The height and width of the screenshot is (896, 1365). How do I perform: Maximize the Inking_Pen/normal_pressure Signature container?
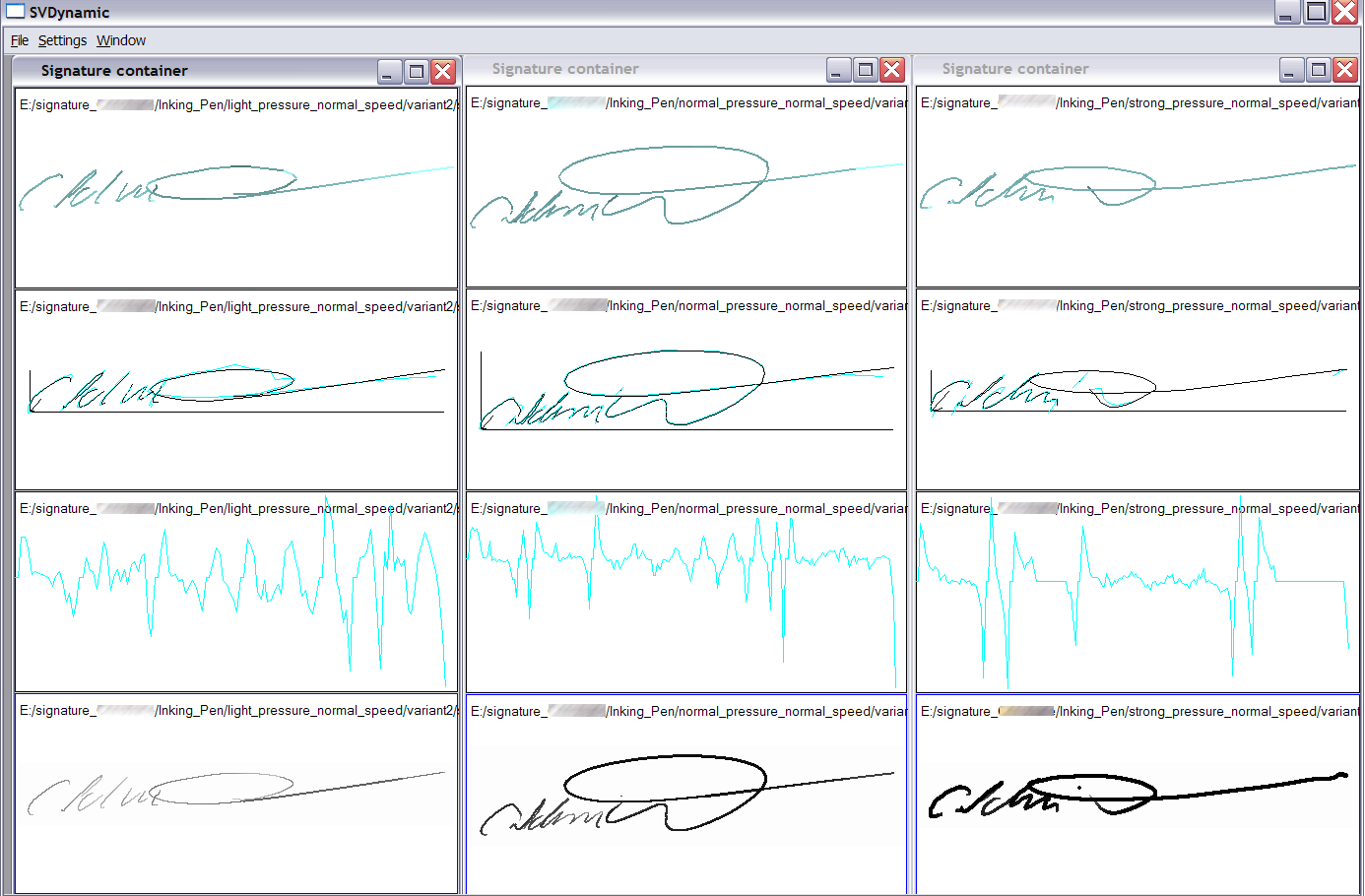866,69
